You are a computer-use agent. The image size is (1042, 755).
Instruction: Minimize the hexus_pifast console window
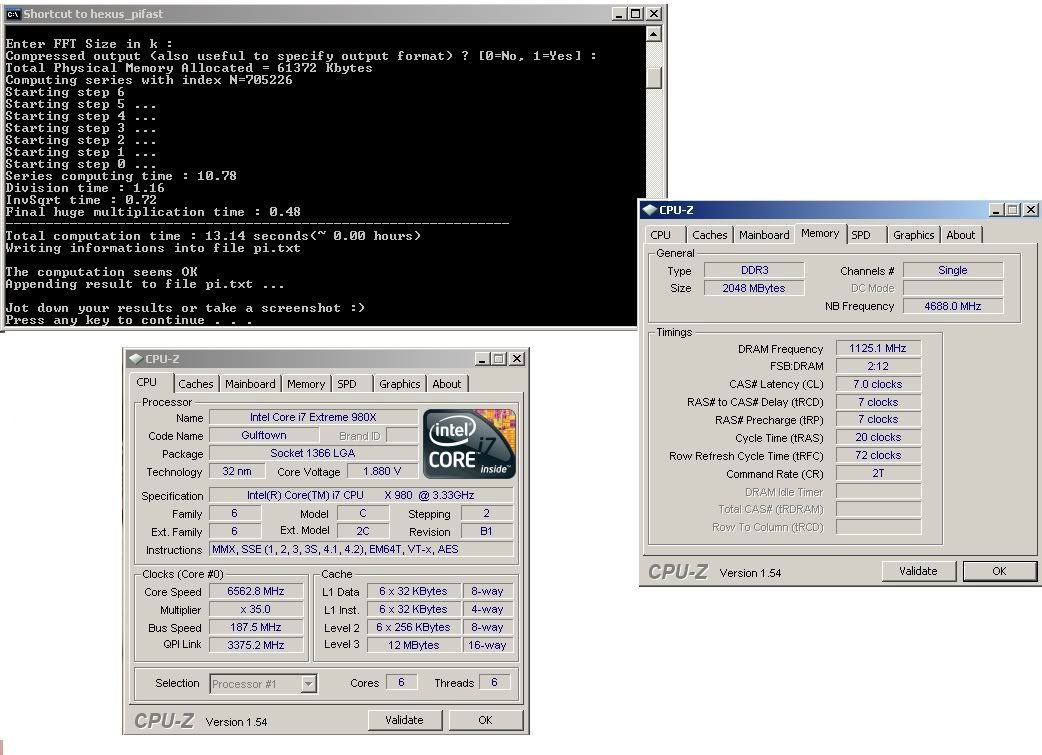point(619,14)
